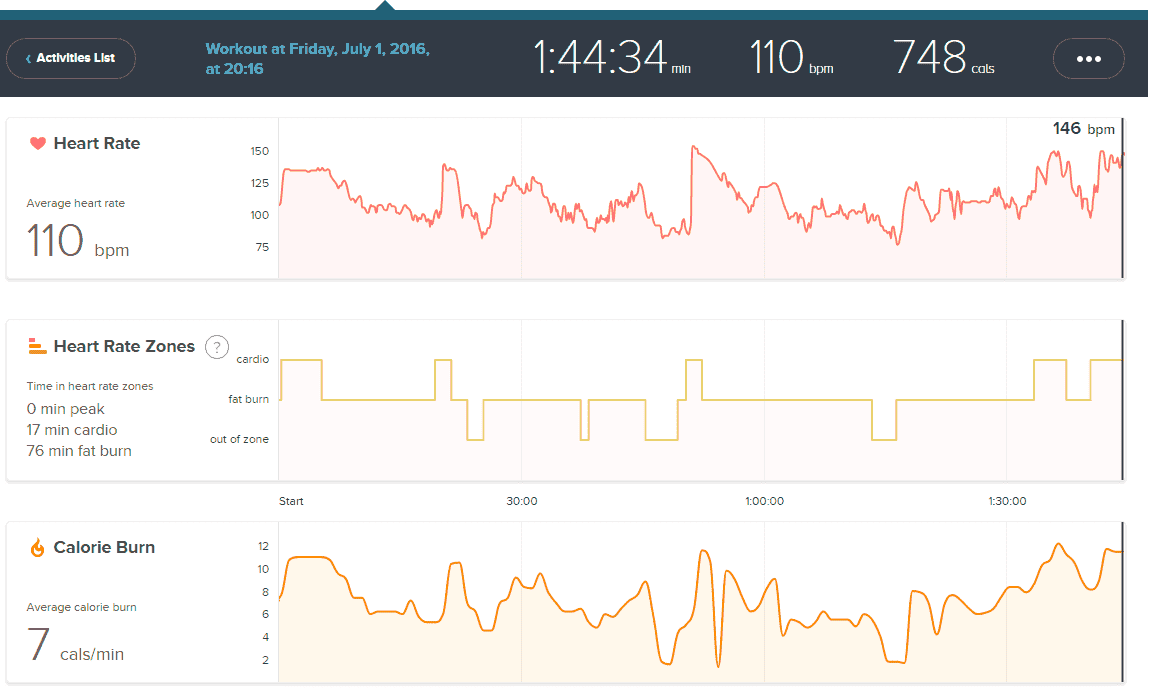Image resolution: width=1152 pixels, height=698 pixels.
Task: Click the average calorie burn 7 cals/min
Action: (75, 646)
